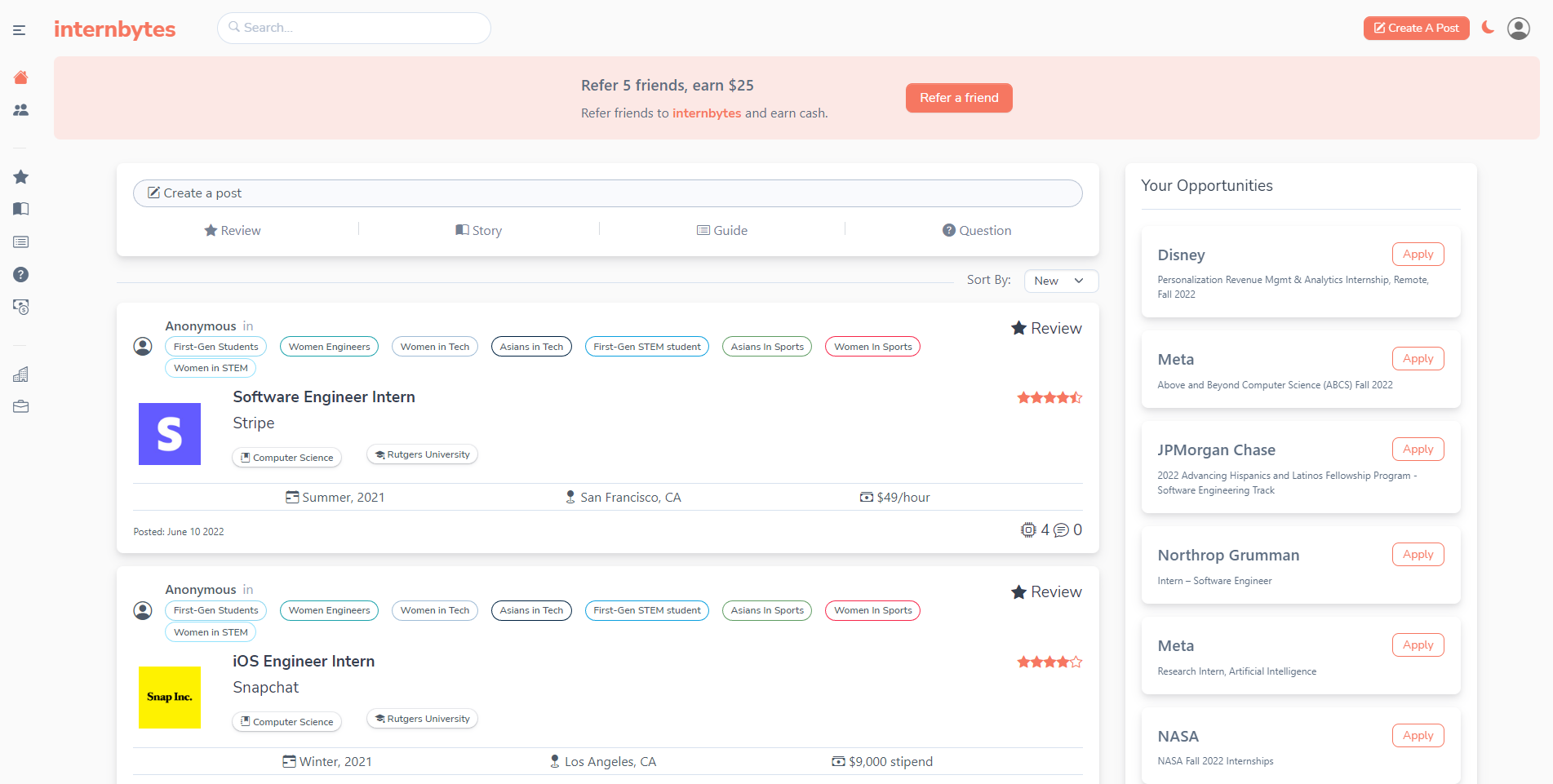Open the Women in Tech tag on Stripe post
Screen dimensions: 1553x784
coord(435,347)
